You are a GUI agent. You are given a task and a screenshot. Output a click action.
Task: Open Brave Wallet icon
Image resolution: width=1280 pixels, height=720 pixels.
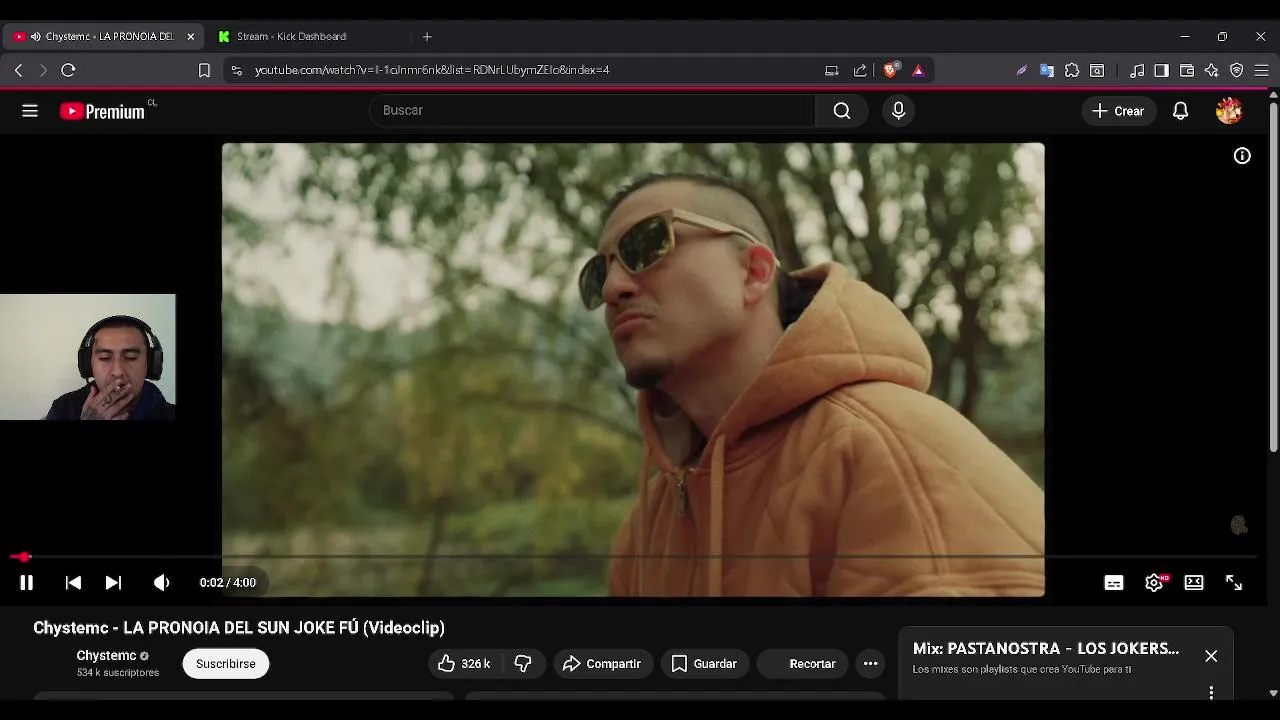pyautogui.click(x=1187, y=70)
